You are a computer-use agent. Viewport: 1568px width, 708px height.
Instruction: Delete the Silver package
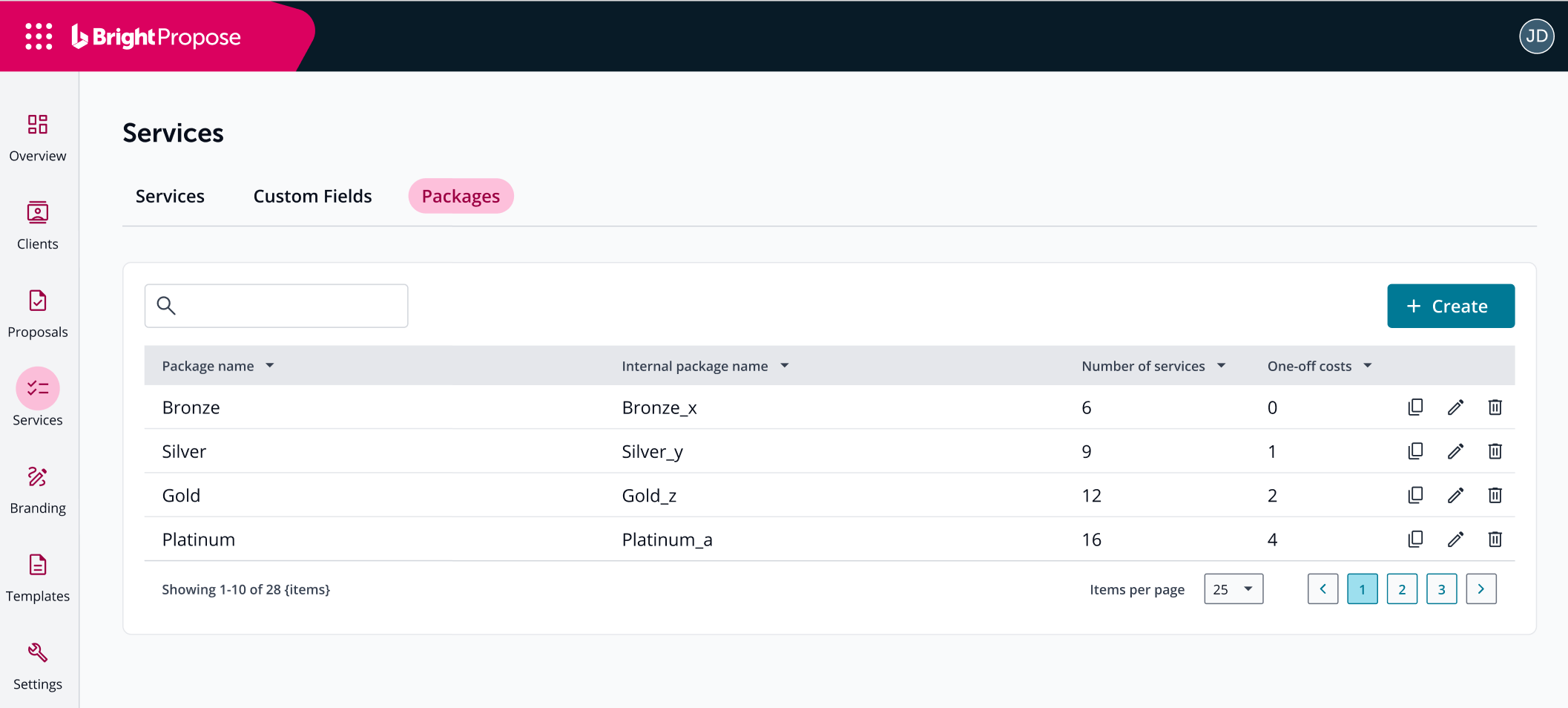pos(1495,451)
